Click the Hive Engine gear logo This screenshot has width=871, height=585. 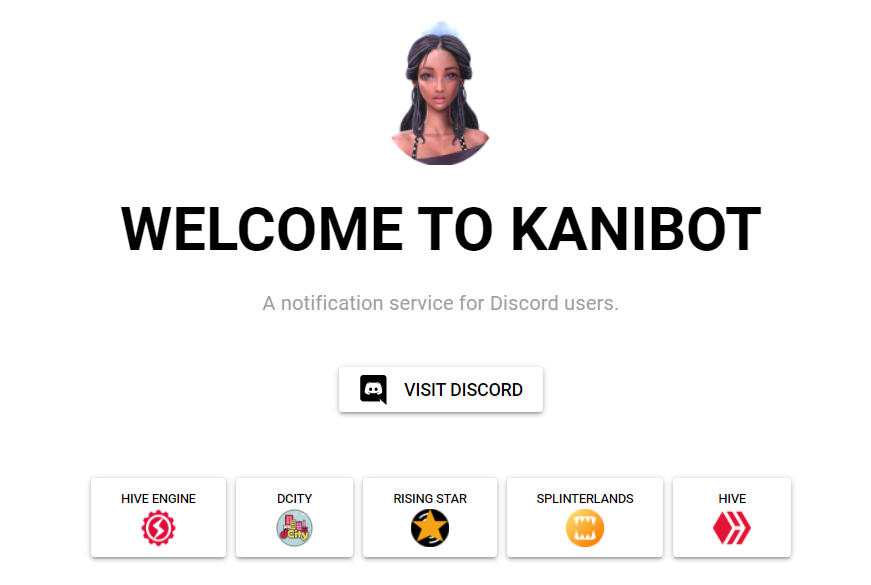[158, 528]
